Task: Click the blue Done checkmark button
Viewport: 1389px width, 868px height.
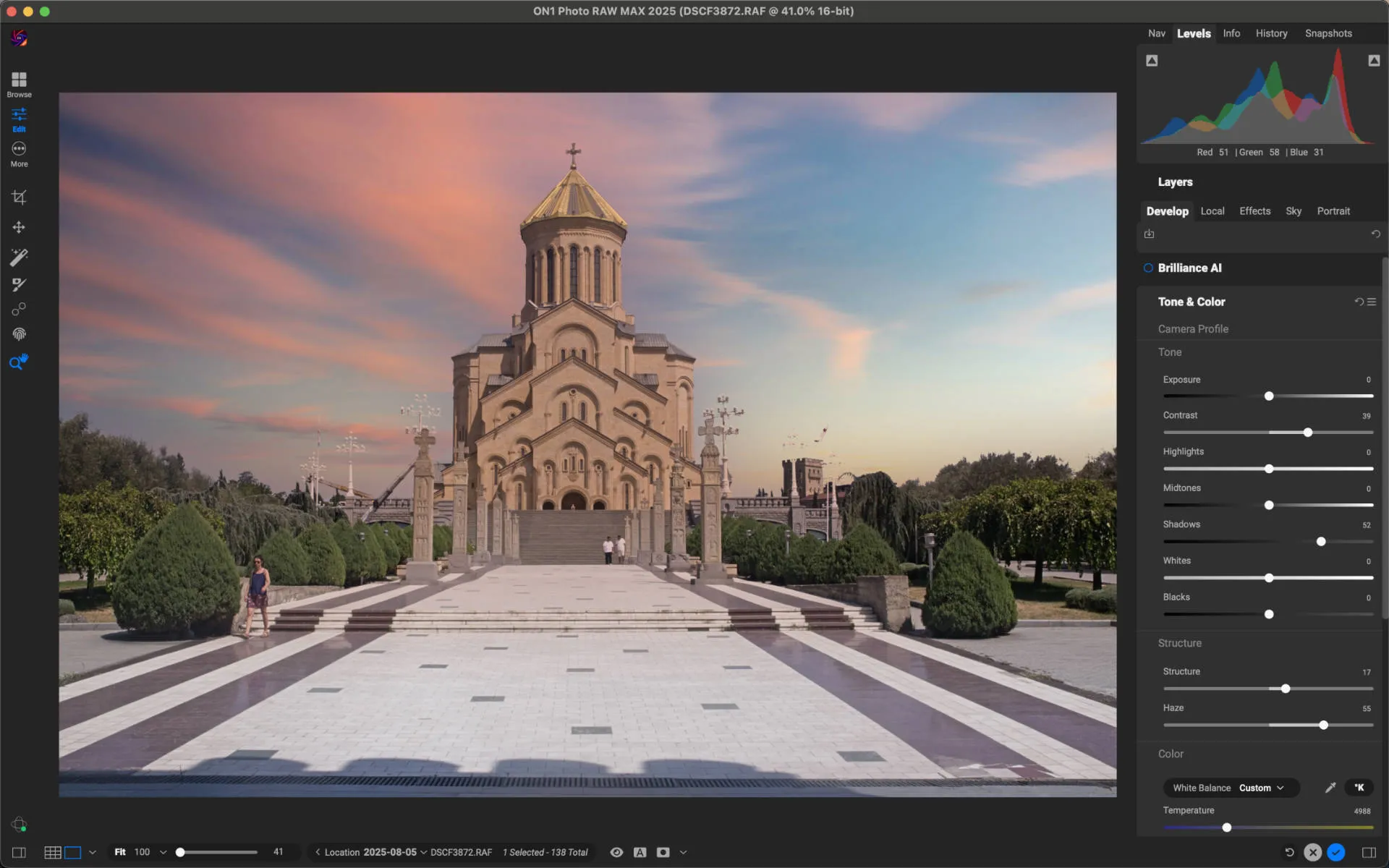Action: 1335,852
